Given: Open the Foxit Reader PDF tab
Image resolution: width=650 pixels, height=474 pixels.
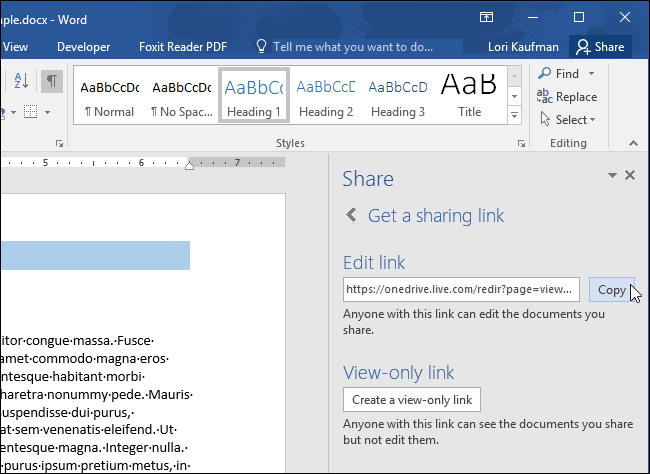Looking at the screenshot, I should pyautogui.click(x=184, y=47).
